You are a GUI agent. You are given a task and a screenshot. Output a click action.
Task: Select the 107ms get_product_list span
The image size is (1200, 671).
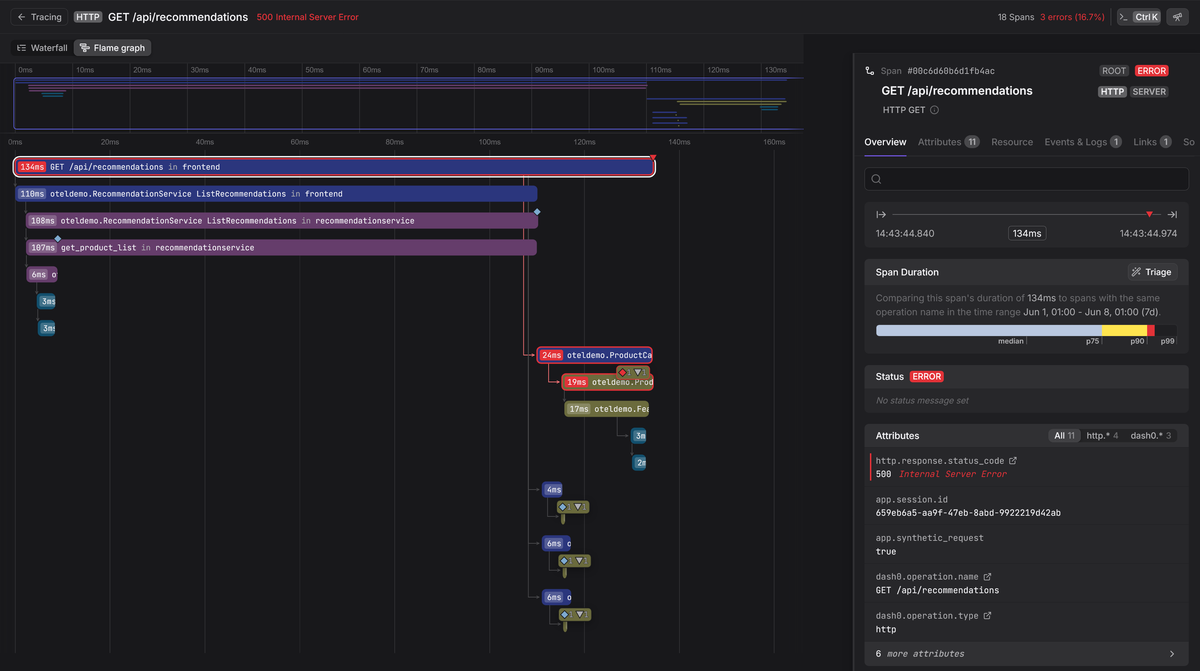click(x=281, y=248)
